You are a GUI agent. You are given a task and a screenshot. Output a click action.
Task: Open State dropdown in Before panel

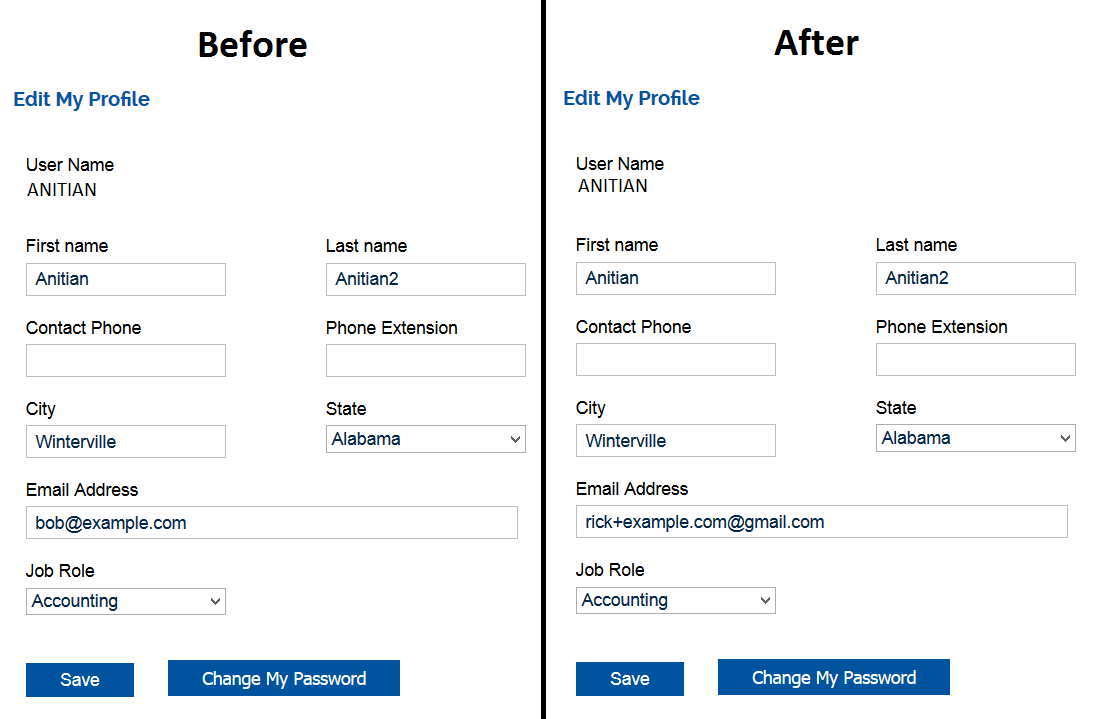tap(425, 439)
